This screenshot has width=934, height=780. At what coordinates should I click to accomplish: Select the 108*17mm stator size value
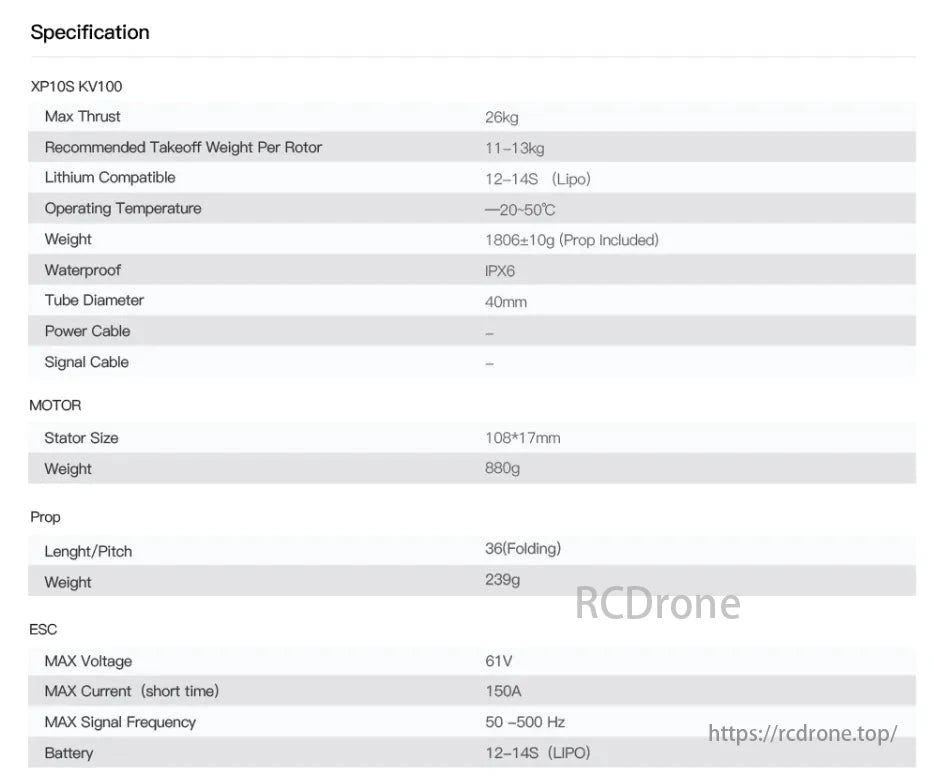[x=522, y=438]
